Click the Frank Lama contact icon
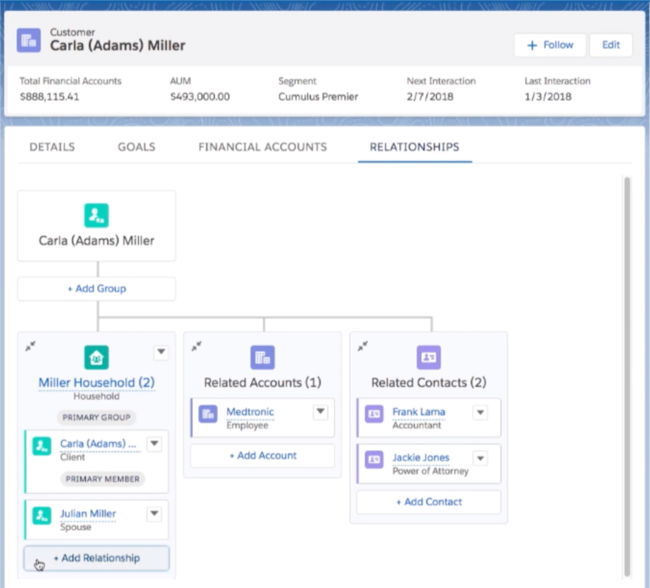The height and width of the screenshot is (588, 650). click(374, 413)
